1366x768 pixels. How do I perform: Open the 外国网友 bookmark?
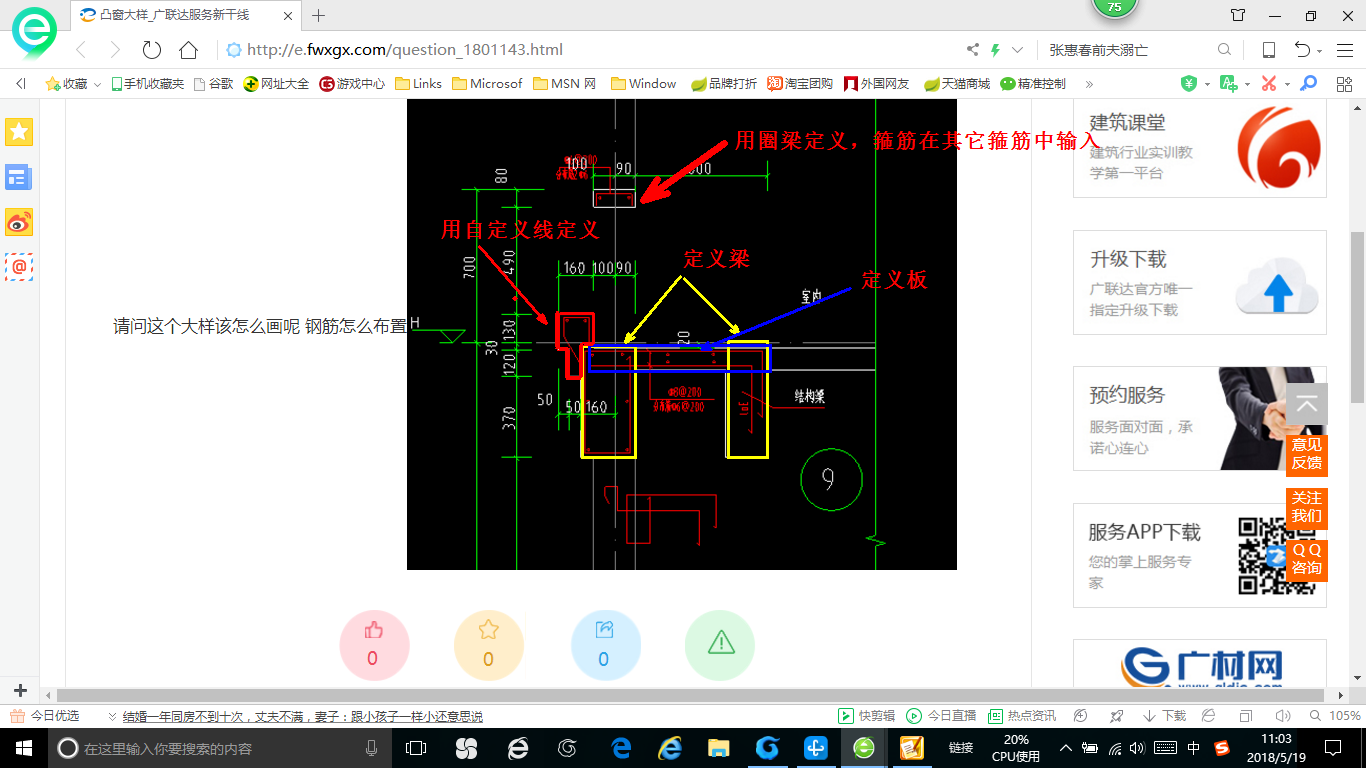[877, 84]
